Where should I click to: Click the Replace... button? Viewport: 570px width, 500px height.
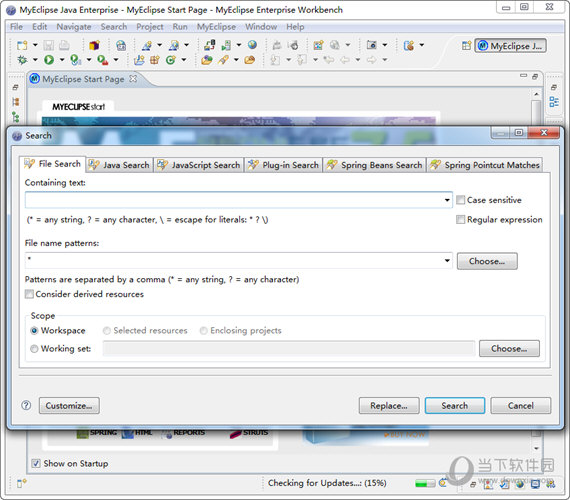coord(389,405)
